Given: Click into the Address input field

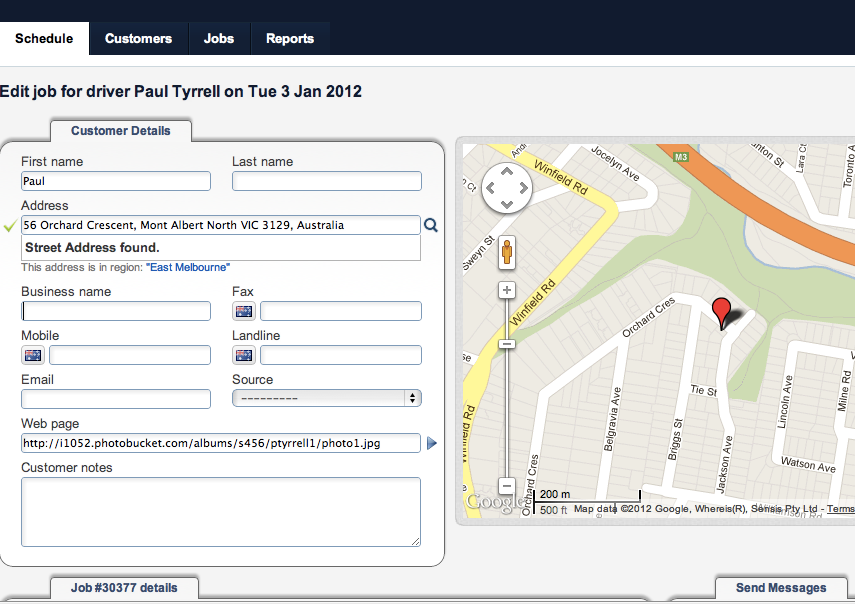Looking at the screenshot, I should [221, 225].
